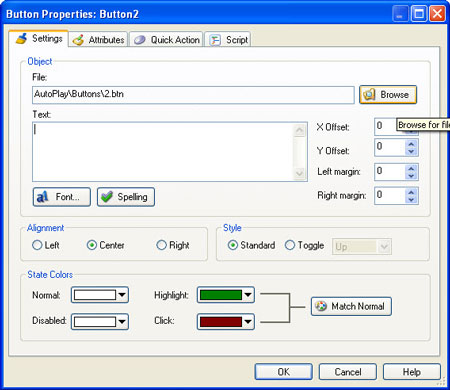Click the text area scroll up arrow

(x=300, y=130)
